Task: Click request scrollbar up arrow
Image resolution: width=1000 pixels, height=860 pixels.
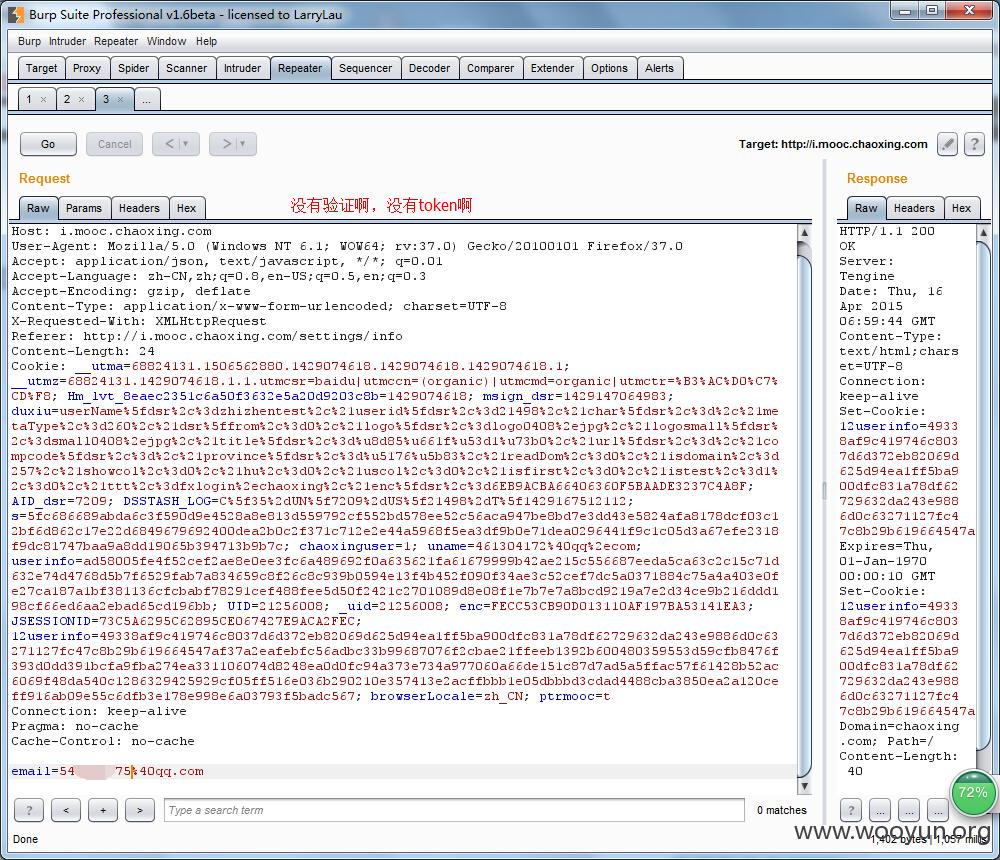Action: (x=804, y=232)
